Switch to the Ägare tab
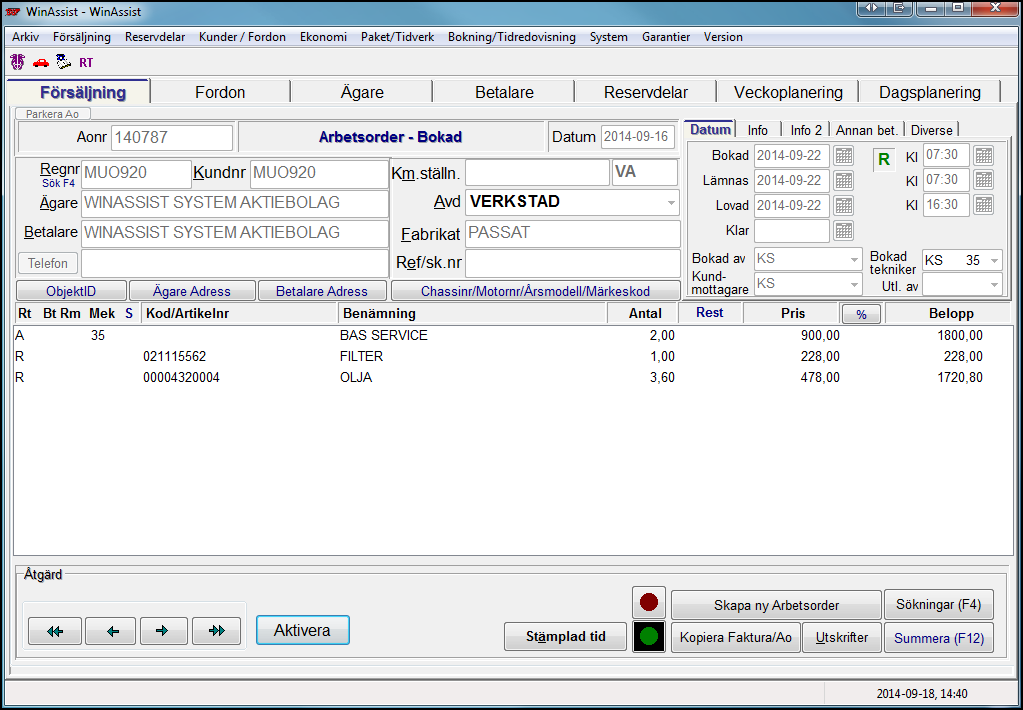Image resolution: width=1023 pixels, height=710 pixels. click(362, 92)
